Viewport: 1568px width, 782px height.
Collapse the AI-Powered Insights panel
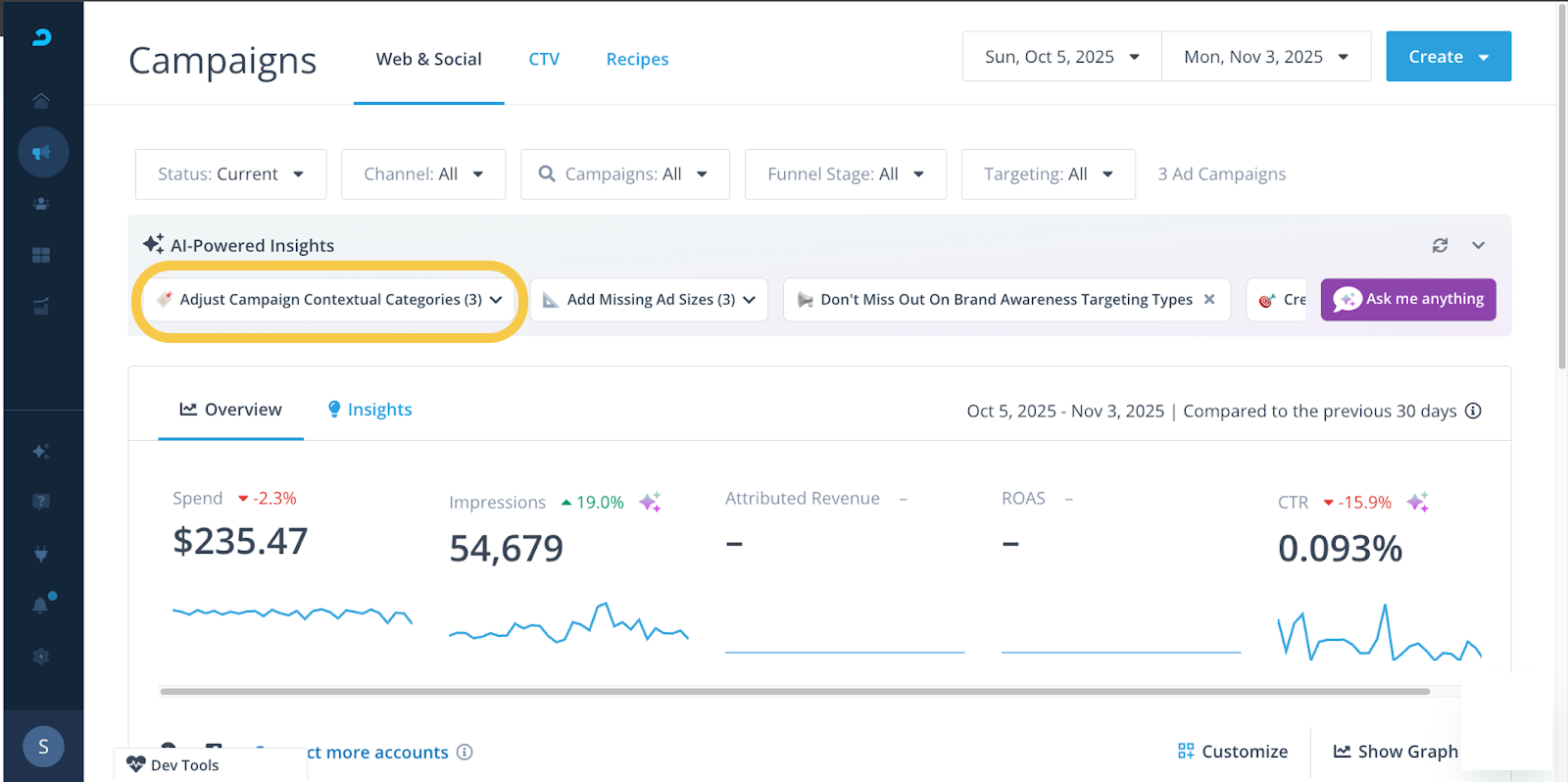tap(1478, 245)
